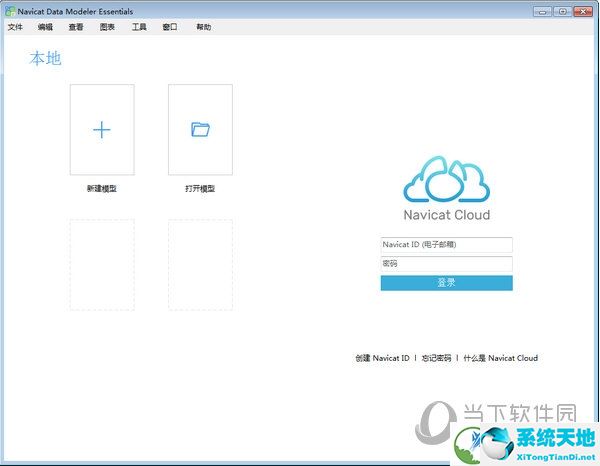Select the second empty dashed model slot
This screenshot has height=466, width=600.
point(200,265)
